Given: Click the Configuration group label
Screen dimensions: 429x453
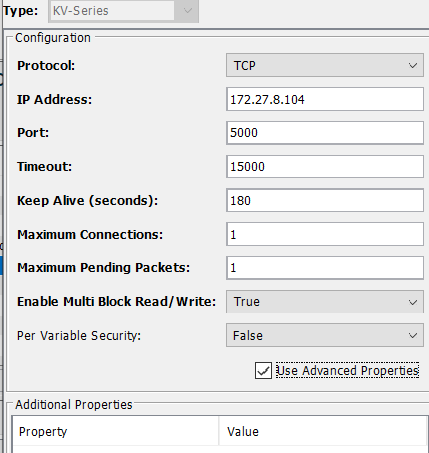Looking at the screenshot, I should point(53,38).
